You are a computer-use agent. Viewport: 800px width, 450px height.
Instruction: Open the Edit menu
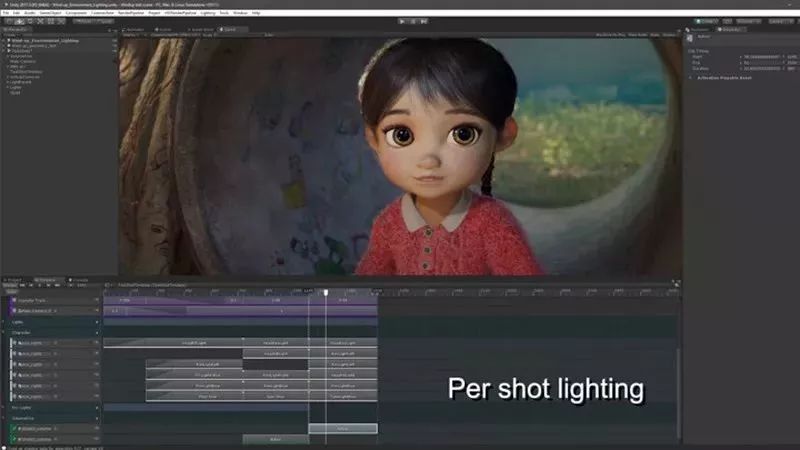point(16,13)
